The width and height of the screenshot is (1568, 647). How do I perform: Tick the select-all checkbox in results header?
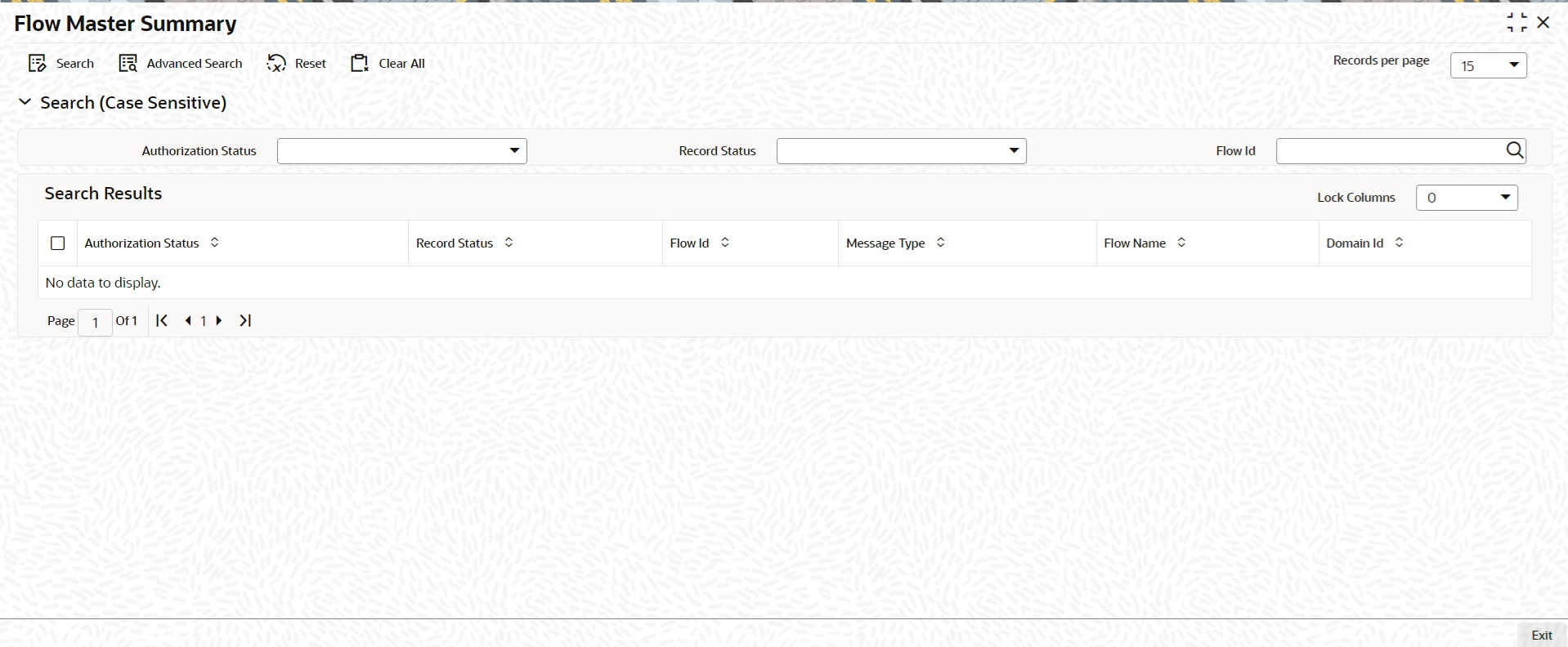click(58, 243)
